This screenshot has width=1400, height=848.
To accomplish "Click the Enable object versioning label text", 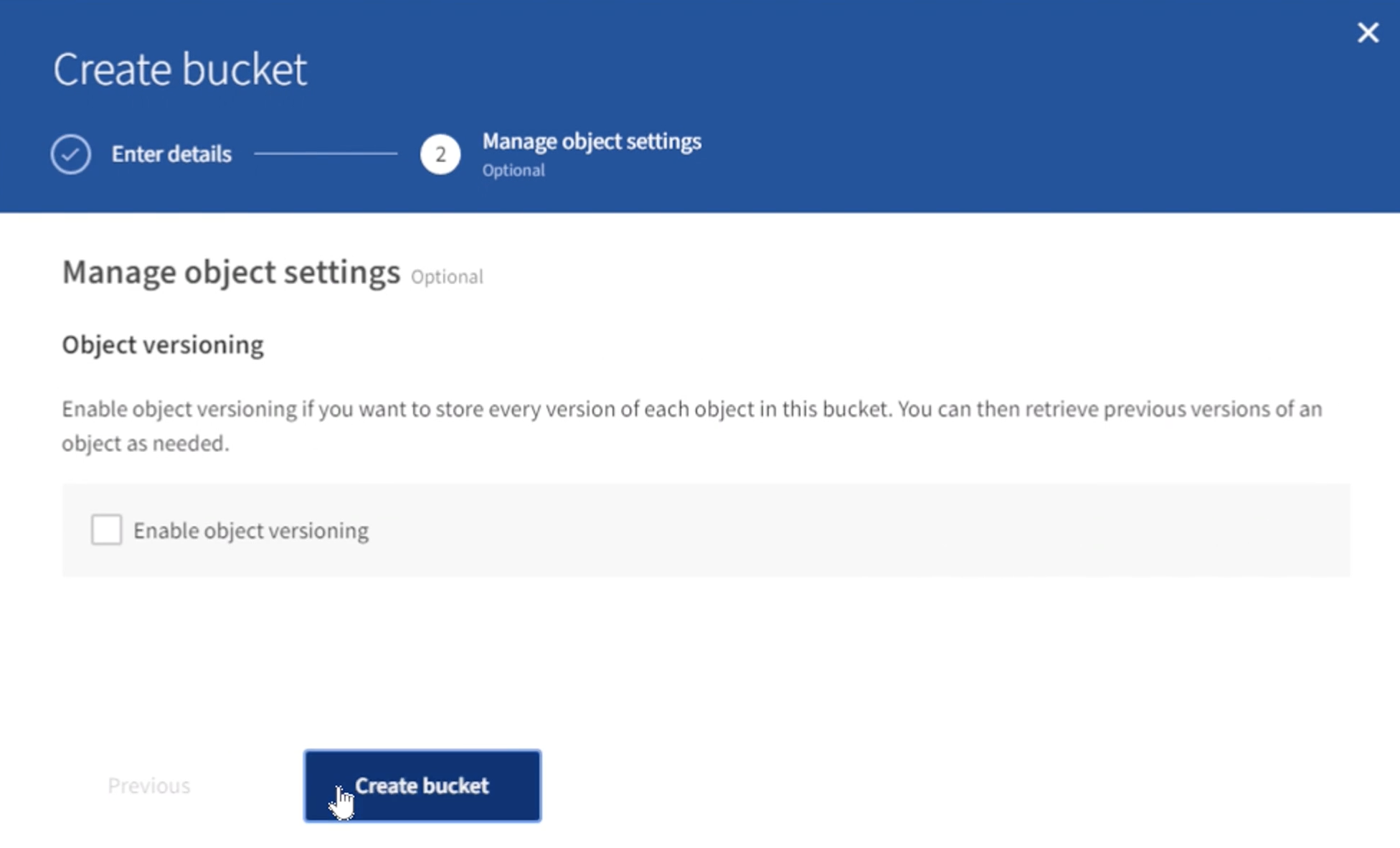I will coord(251,531).
